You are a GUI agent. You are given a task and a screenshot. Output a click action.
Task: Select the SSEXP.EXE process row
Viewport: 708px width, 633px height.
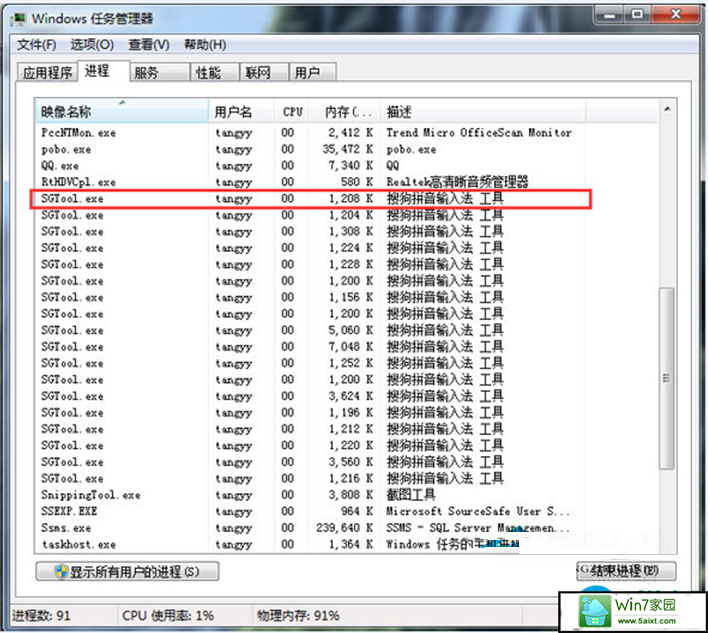[x=310, y=512]
